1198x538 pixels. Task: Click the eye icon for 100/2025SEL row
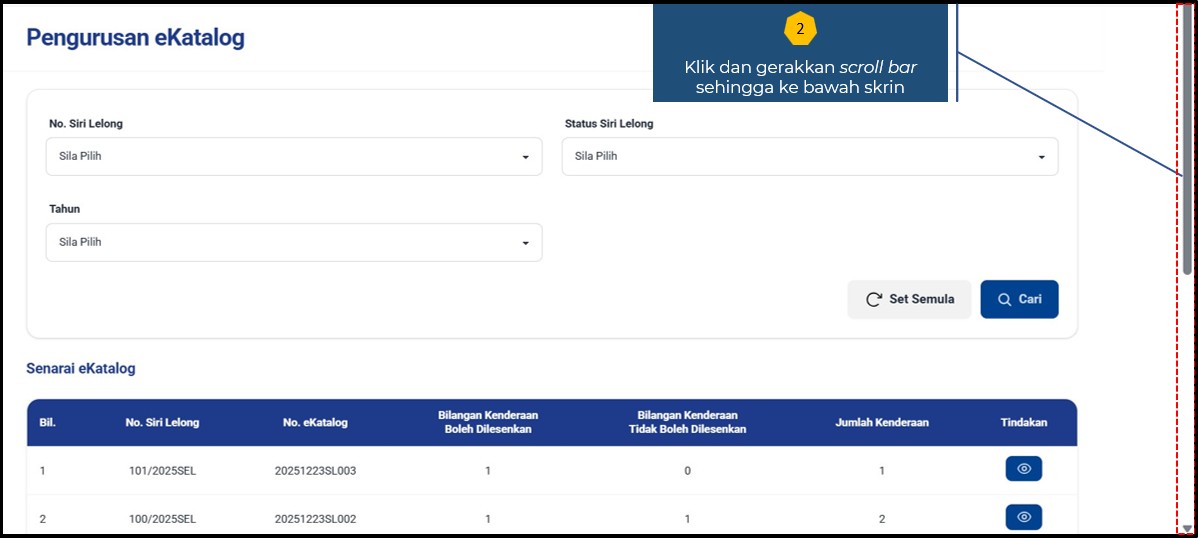pyautogui.click(x=1023, y=517)
